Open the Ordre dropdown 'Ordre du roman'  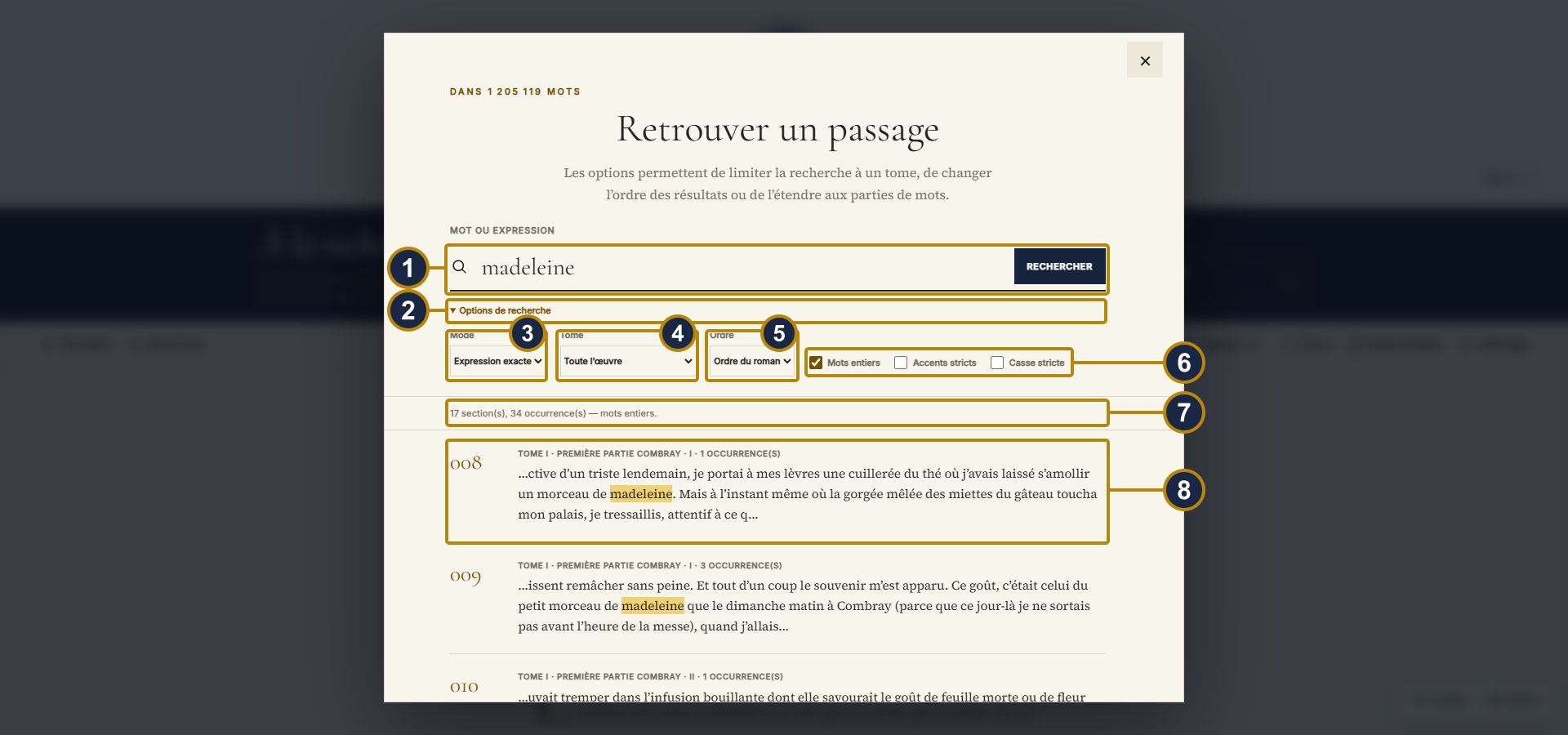pyautogui.click(x=752, y=361)
